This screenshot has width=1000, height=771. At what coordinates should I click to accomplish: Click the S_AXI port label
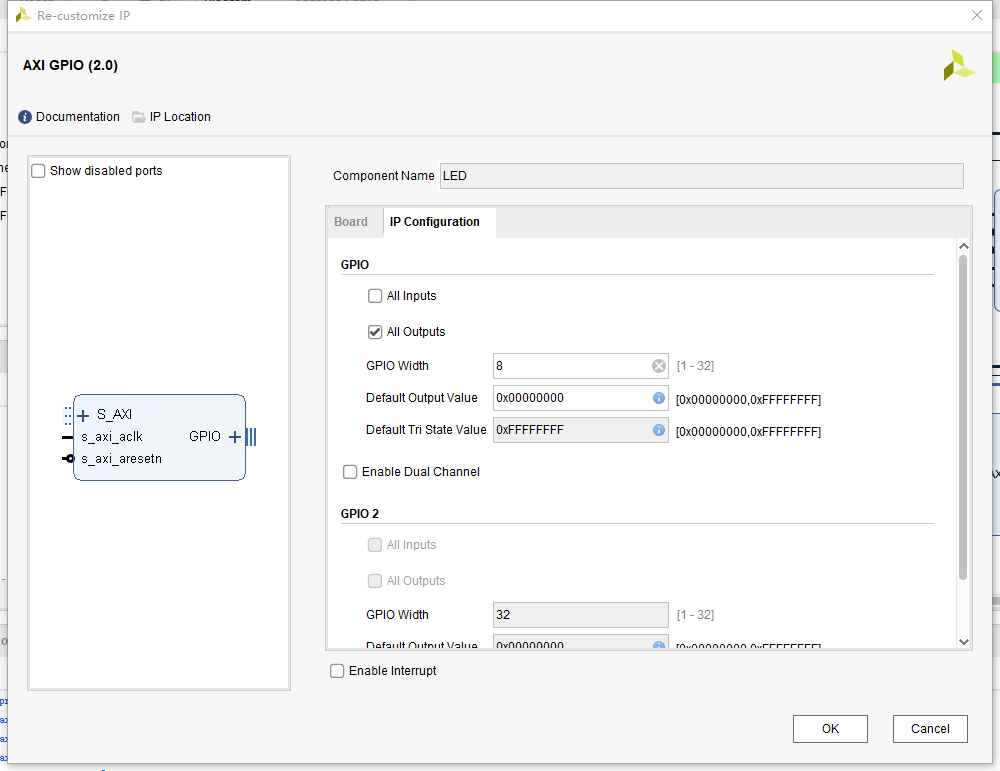tap(114, 415)
